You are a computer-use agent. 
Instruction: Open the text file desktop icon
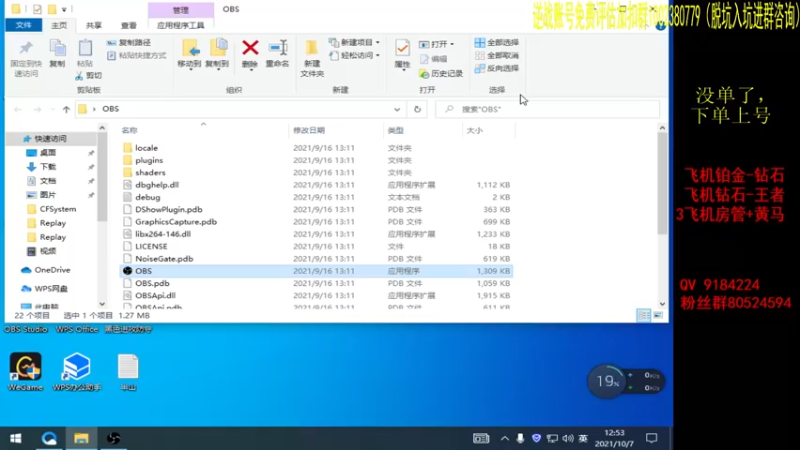128,371
